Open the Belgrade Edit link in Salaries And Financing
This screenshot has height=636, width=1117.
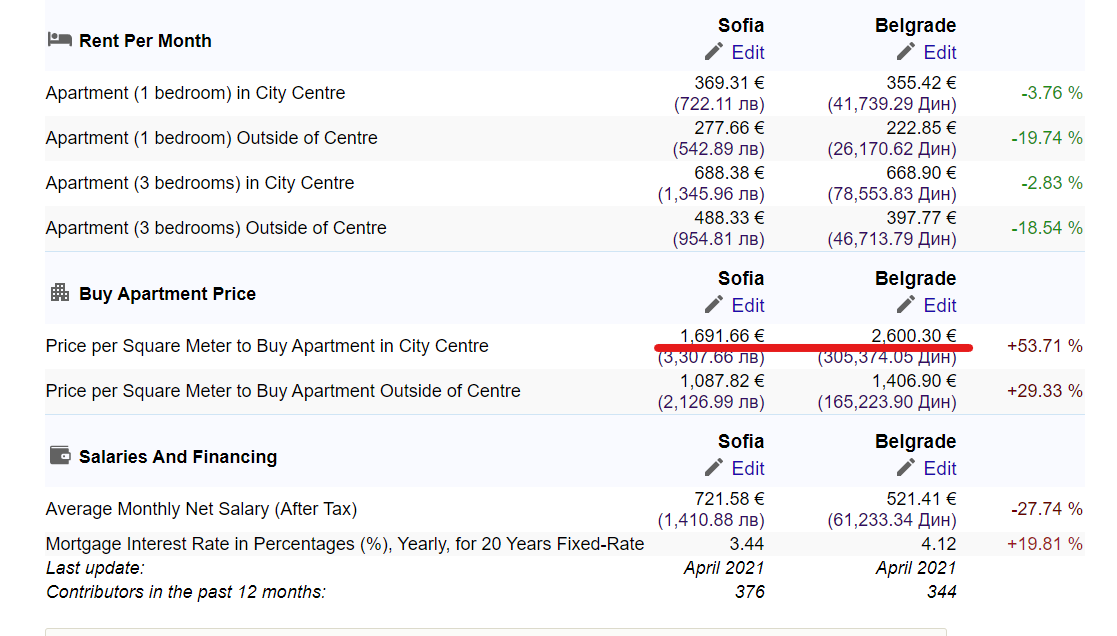[x=940, y=469]
